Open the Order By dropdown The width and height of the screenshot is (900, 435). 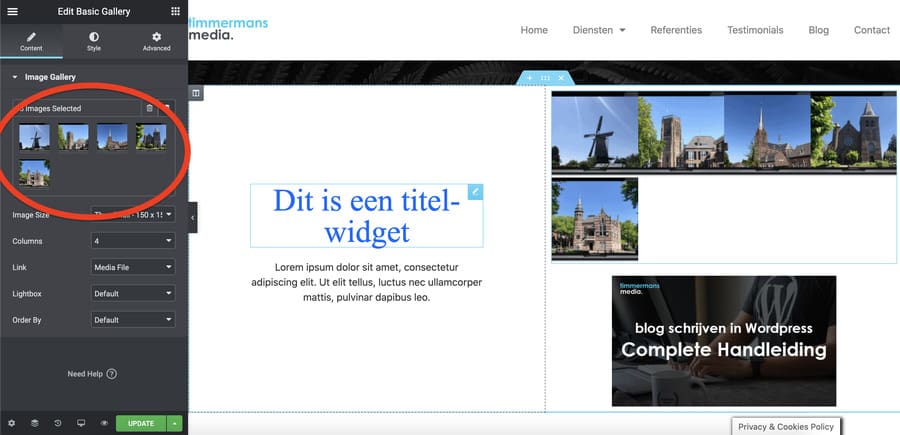[133, 320]
